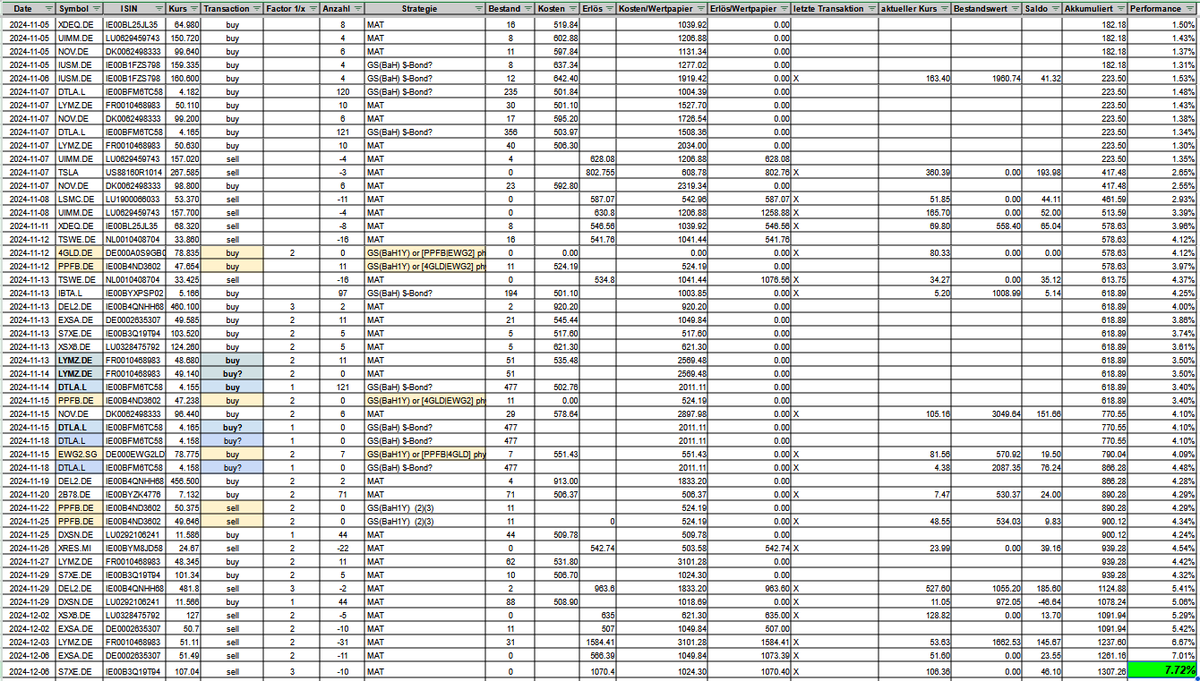Open the Saldo column filter dropdown
The width and height of the screenshot is (1200, 681).
(1056, 7)
